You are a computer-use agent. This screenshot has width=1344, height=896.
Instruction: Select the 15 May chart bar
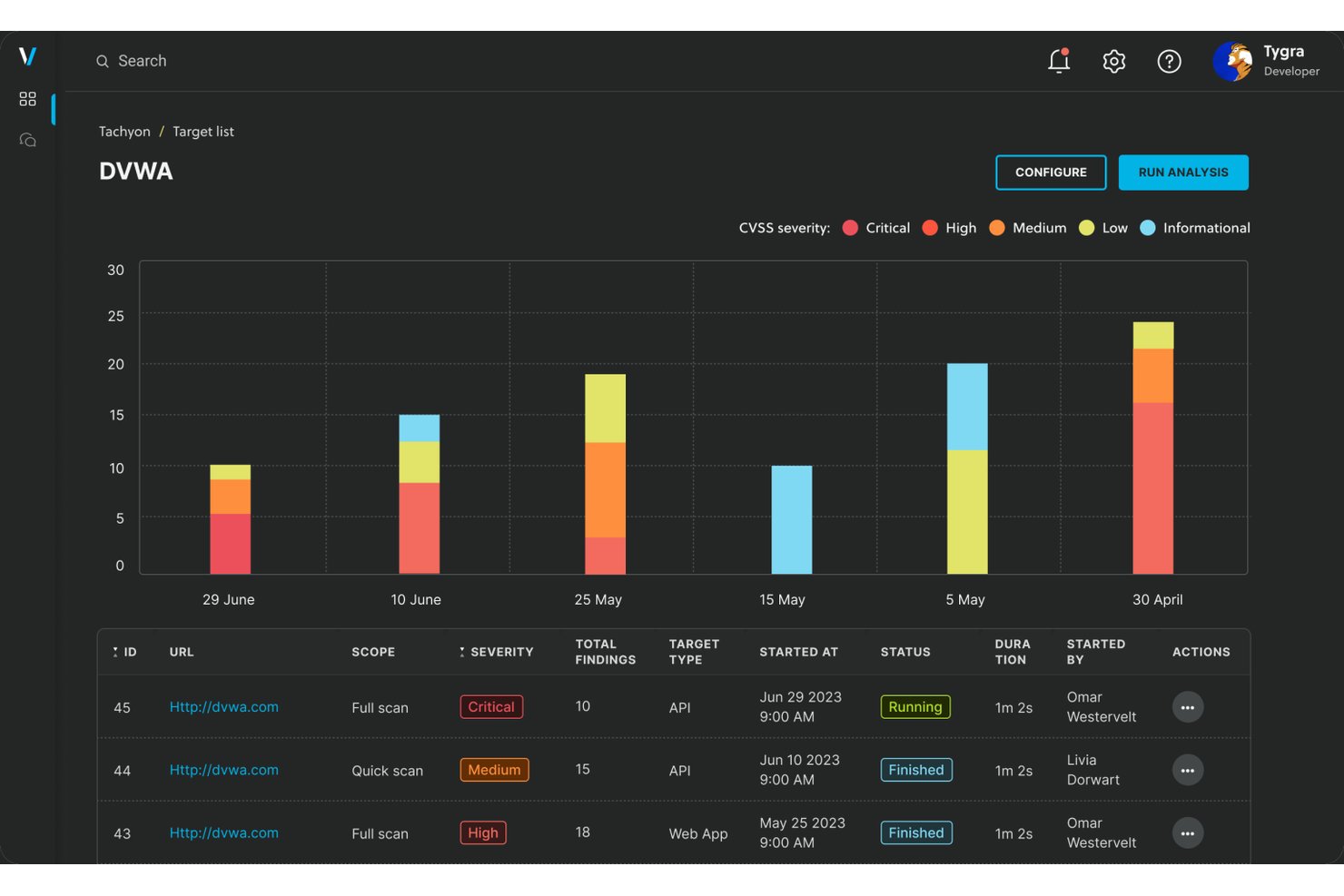click(792, 519)
